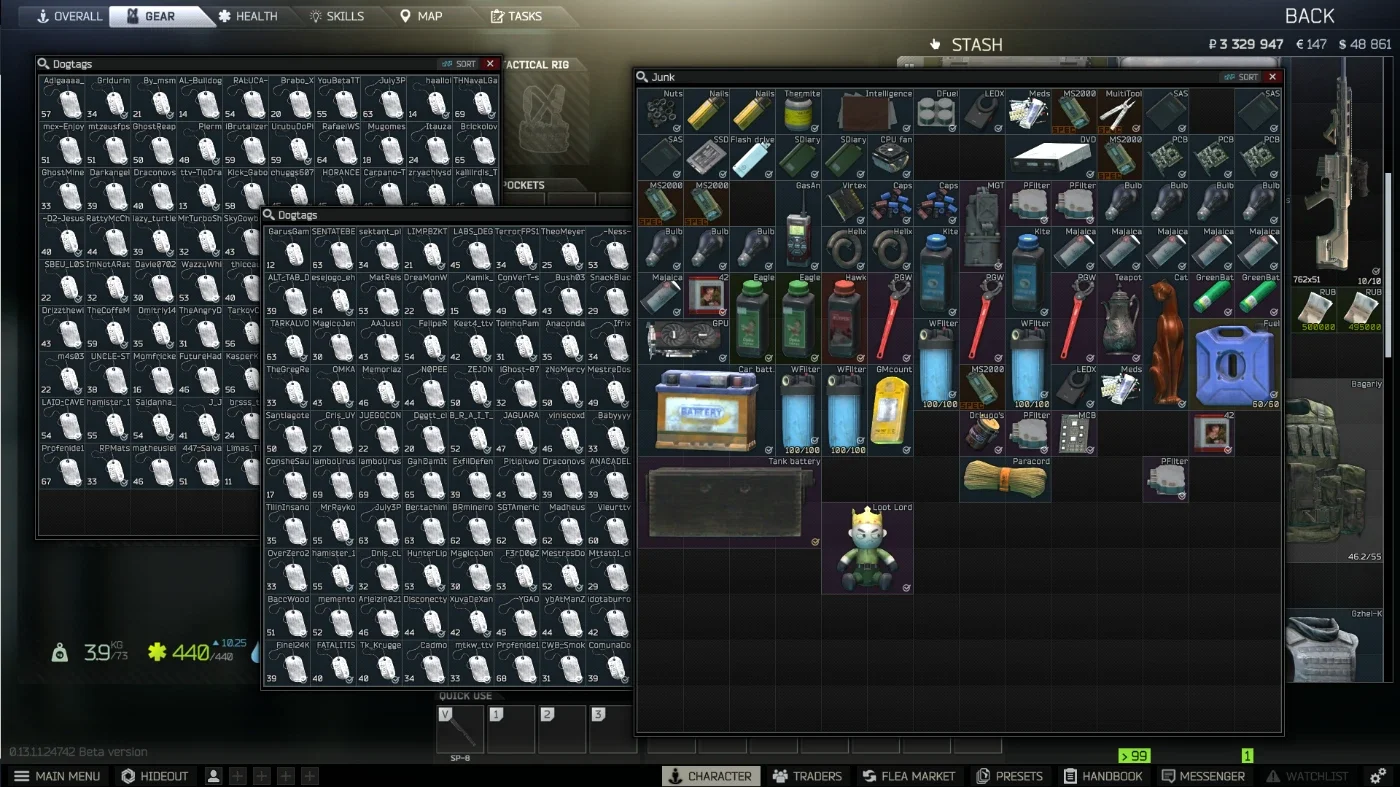Select the Virtex processor item
The image size is (1400, 787).
point(845,203)
